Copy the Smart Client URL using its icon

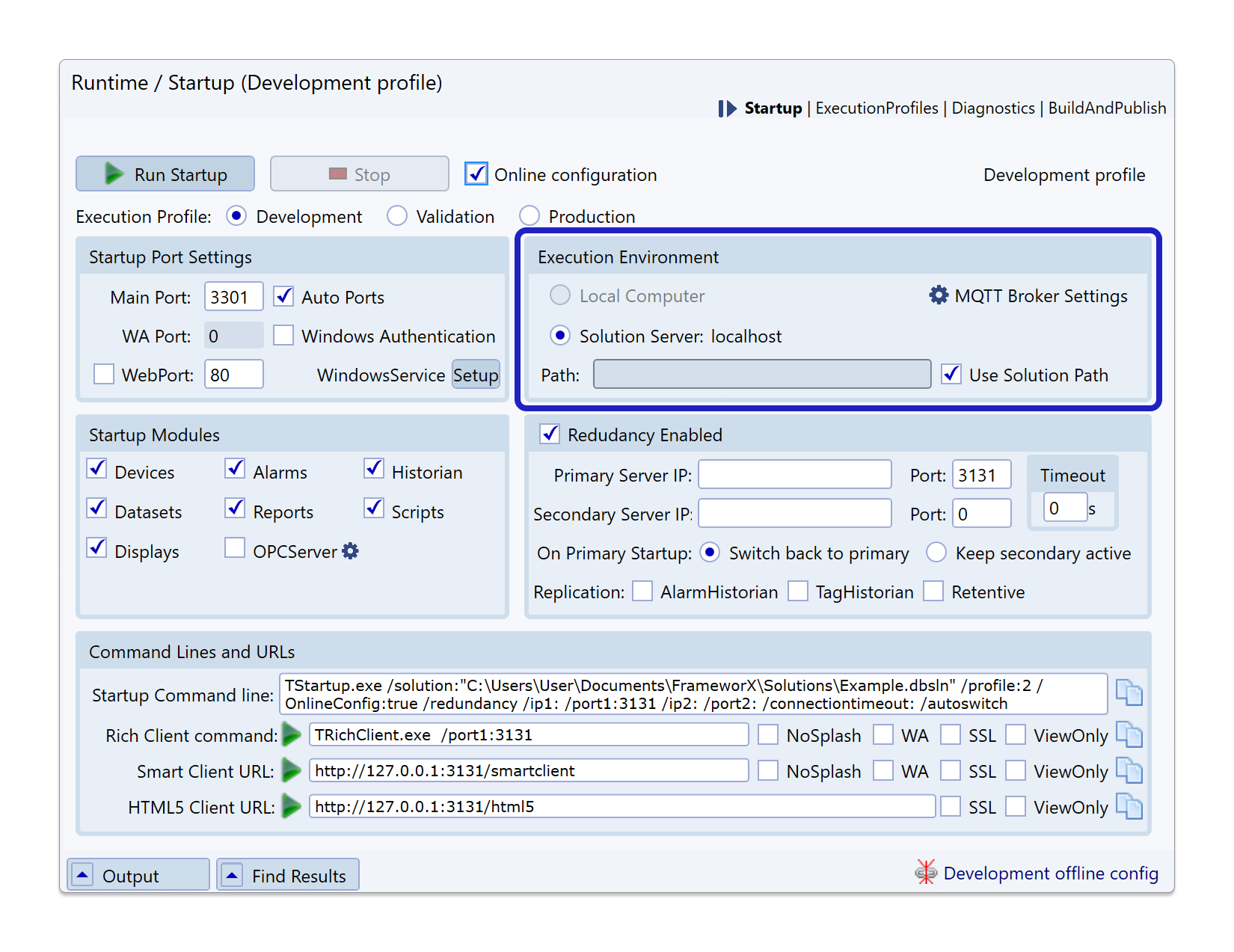1129,770
